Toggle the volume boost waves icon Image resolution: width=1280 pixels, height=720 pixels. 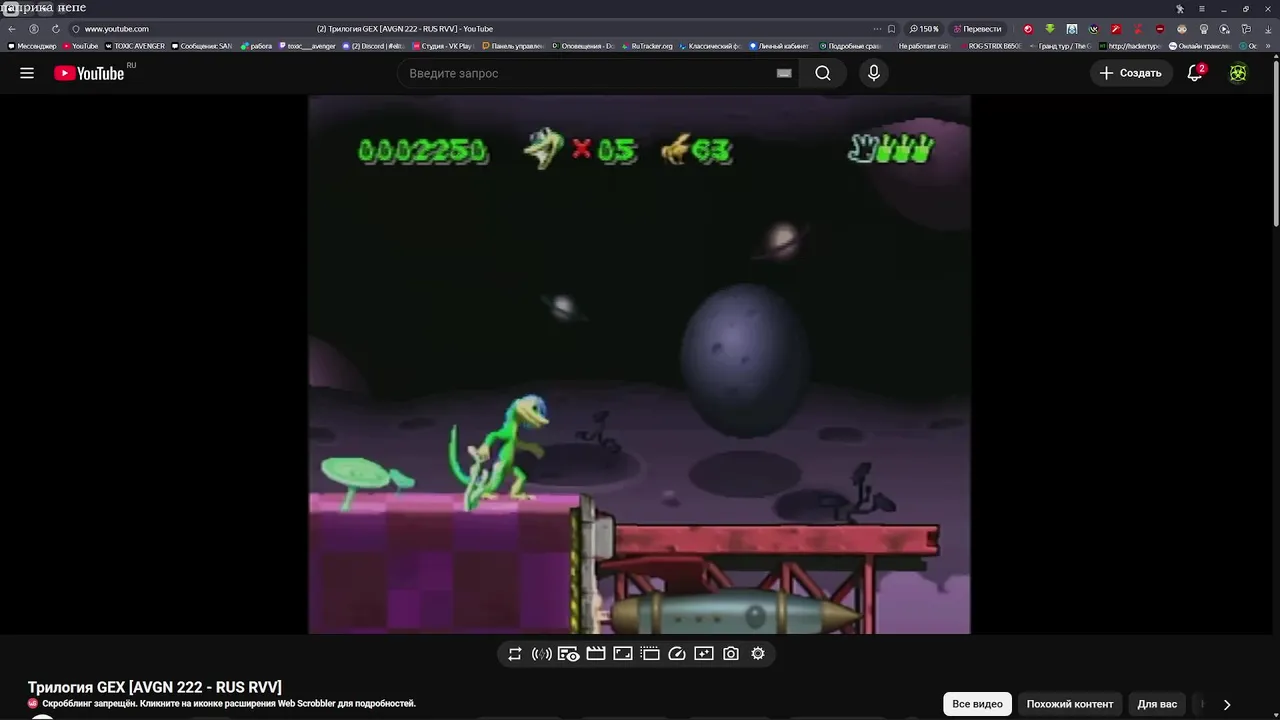(542, 654)
